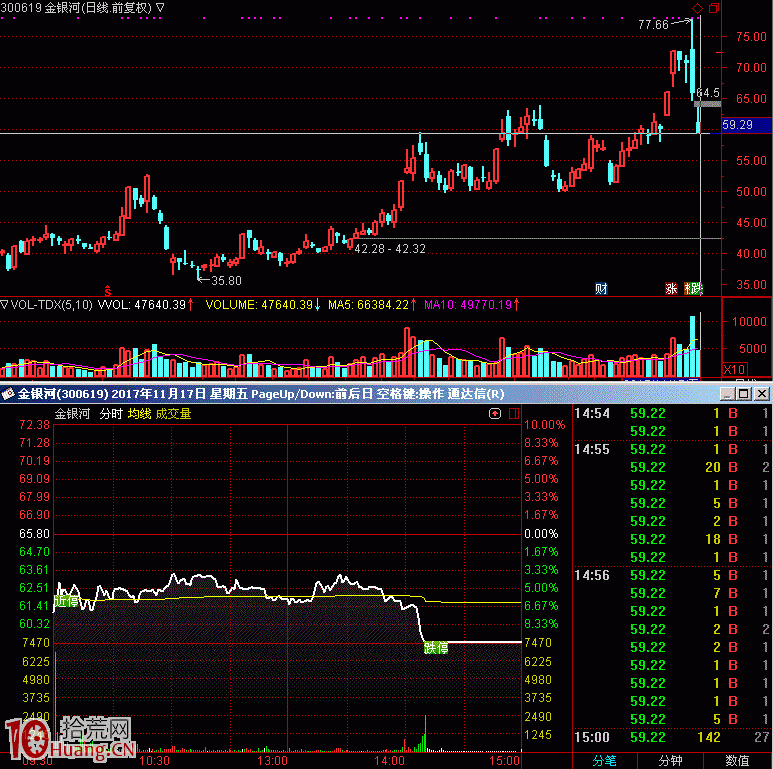Click the 金银河 stock name in the intraday header
The image size is (773, 769).
coord(72,414)
